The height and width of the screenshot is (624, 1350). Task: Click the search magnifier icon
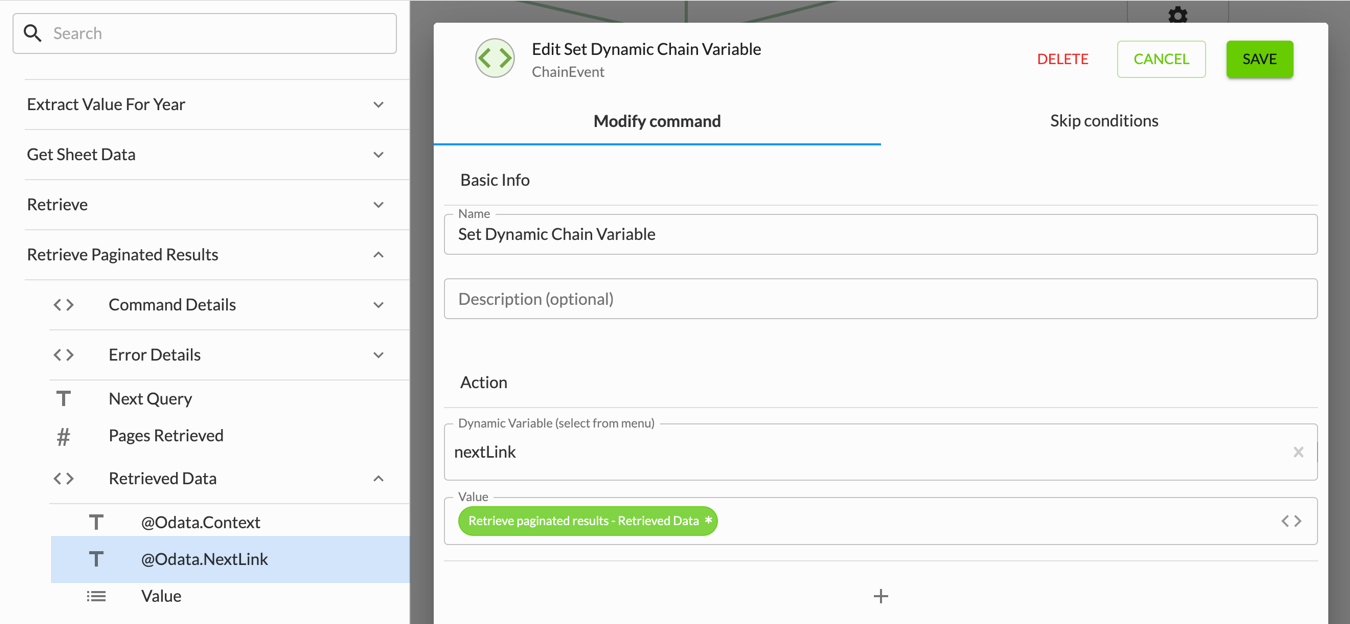click(x=33, y=33)
